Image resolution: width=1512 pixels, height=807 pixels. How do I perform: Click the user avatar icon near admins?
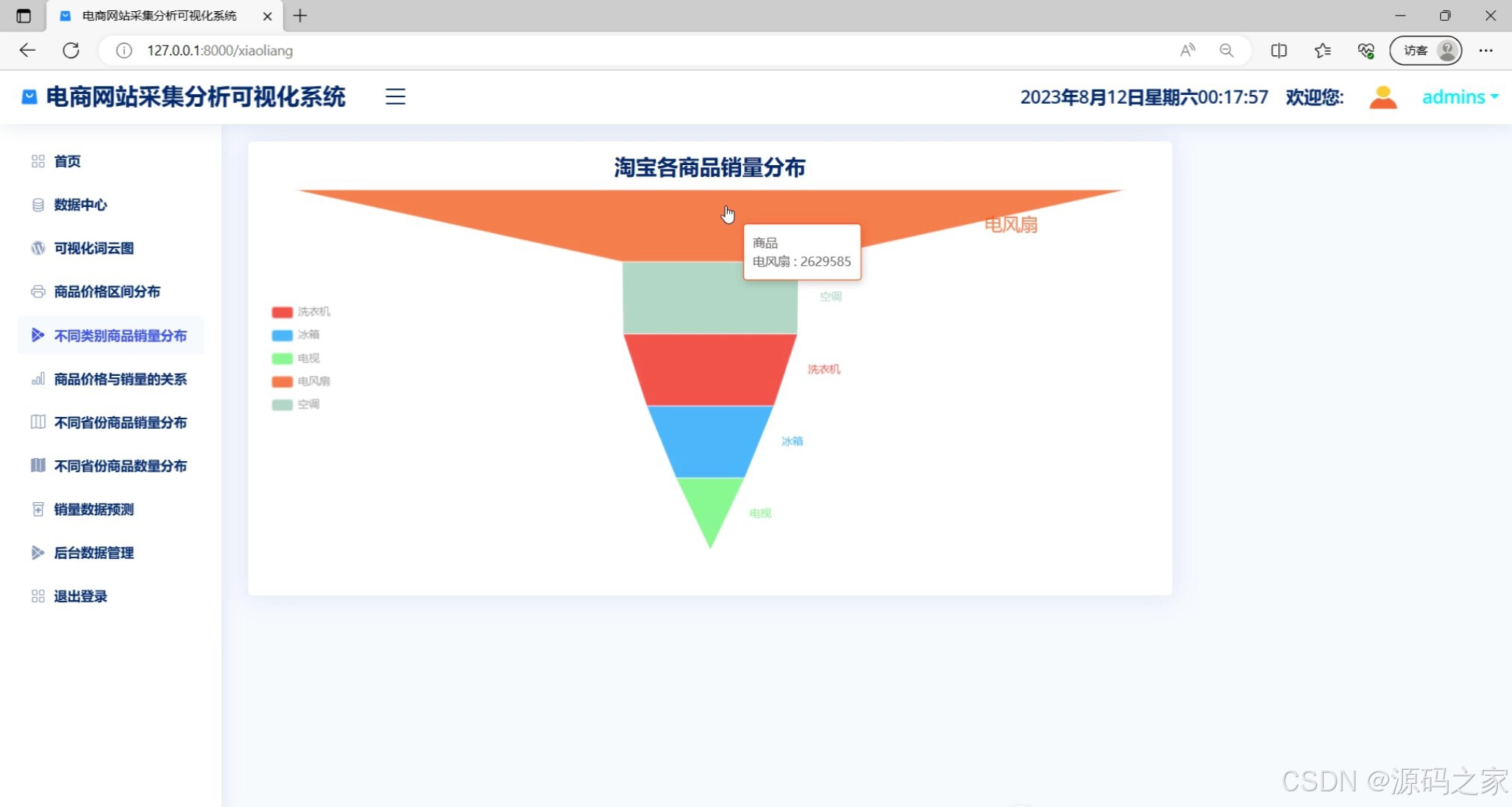[1383, 96]
